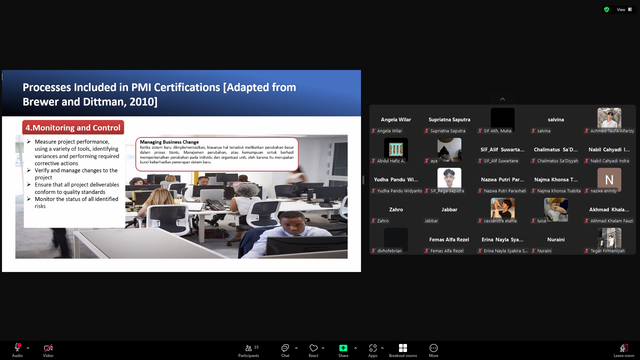Click the muted mic icon by Angela Wilar
This screenshot has height=360, width=640.
[373, 131]
